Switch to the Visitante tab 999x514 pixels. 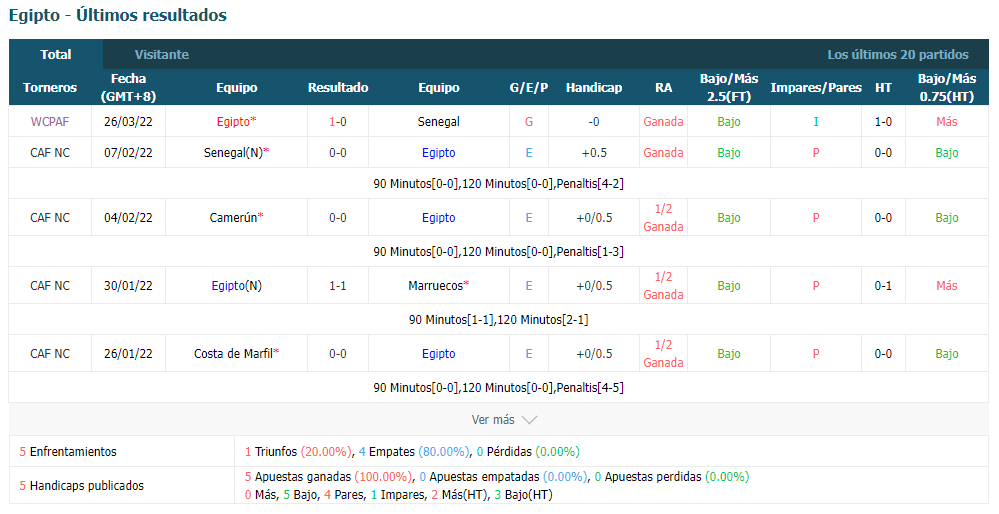tap(162, 54)
